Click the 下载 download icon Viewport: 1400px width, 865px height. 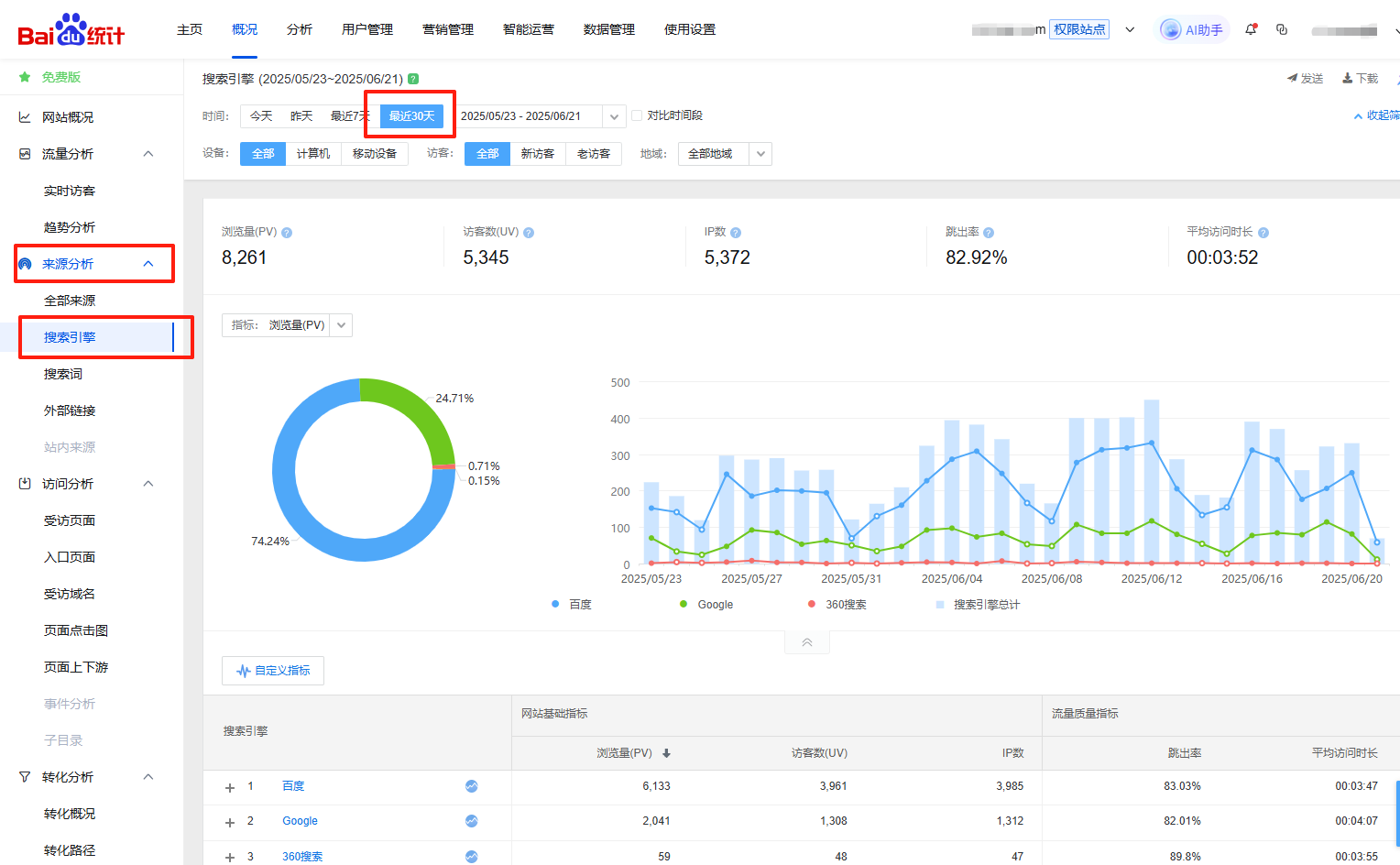pyautogui.click(x=1359, y=78)
